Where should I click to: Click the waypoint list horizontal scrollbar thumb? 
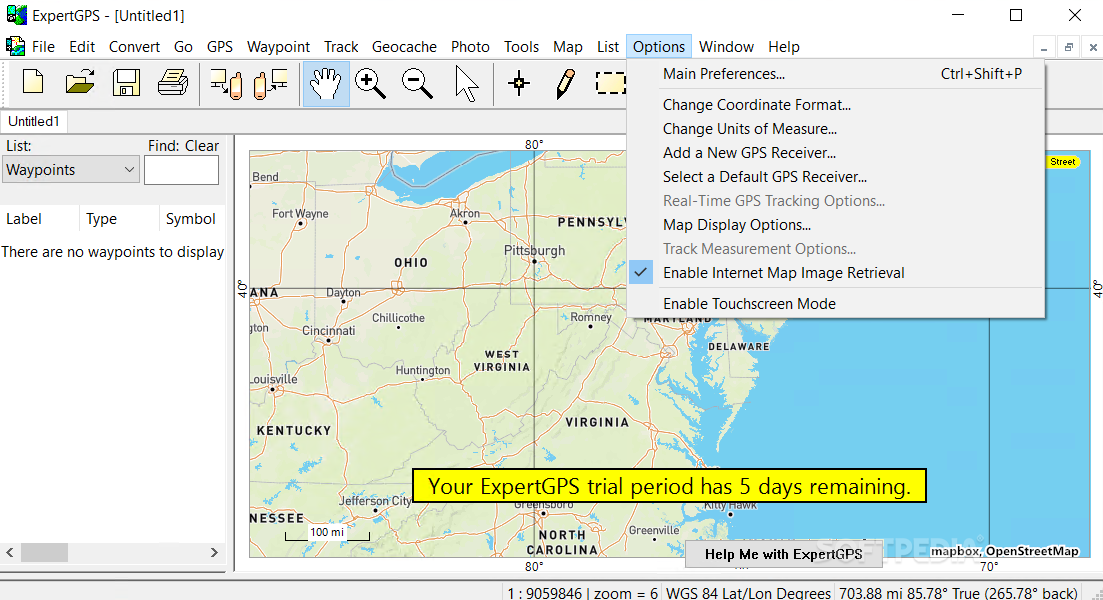point(44,553)
